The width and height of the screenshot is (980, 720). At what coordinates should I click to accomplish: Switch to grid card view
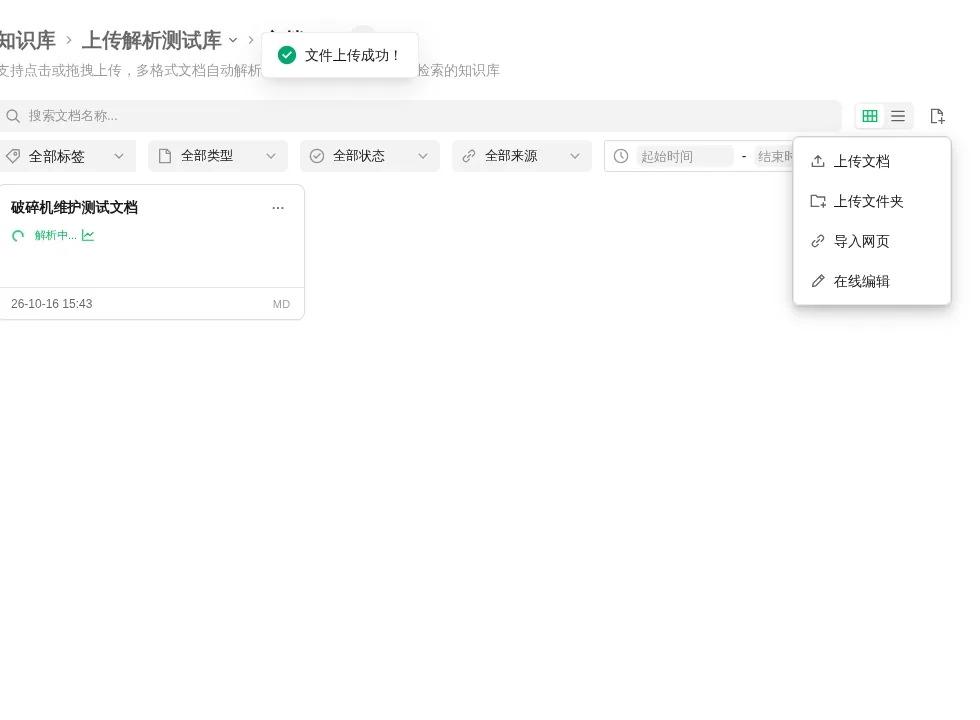click(869, 116)
